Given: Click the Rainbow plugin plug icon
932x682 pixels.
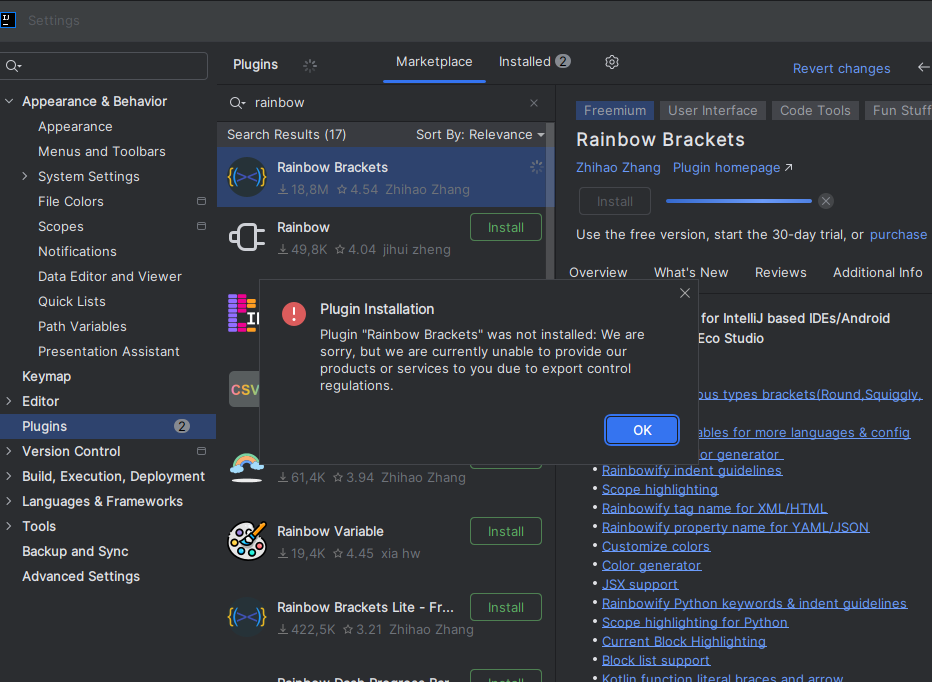Looking at the screenshot, I should pyautogui.click(x=247, y=237).
